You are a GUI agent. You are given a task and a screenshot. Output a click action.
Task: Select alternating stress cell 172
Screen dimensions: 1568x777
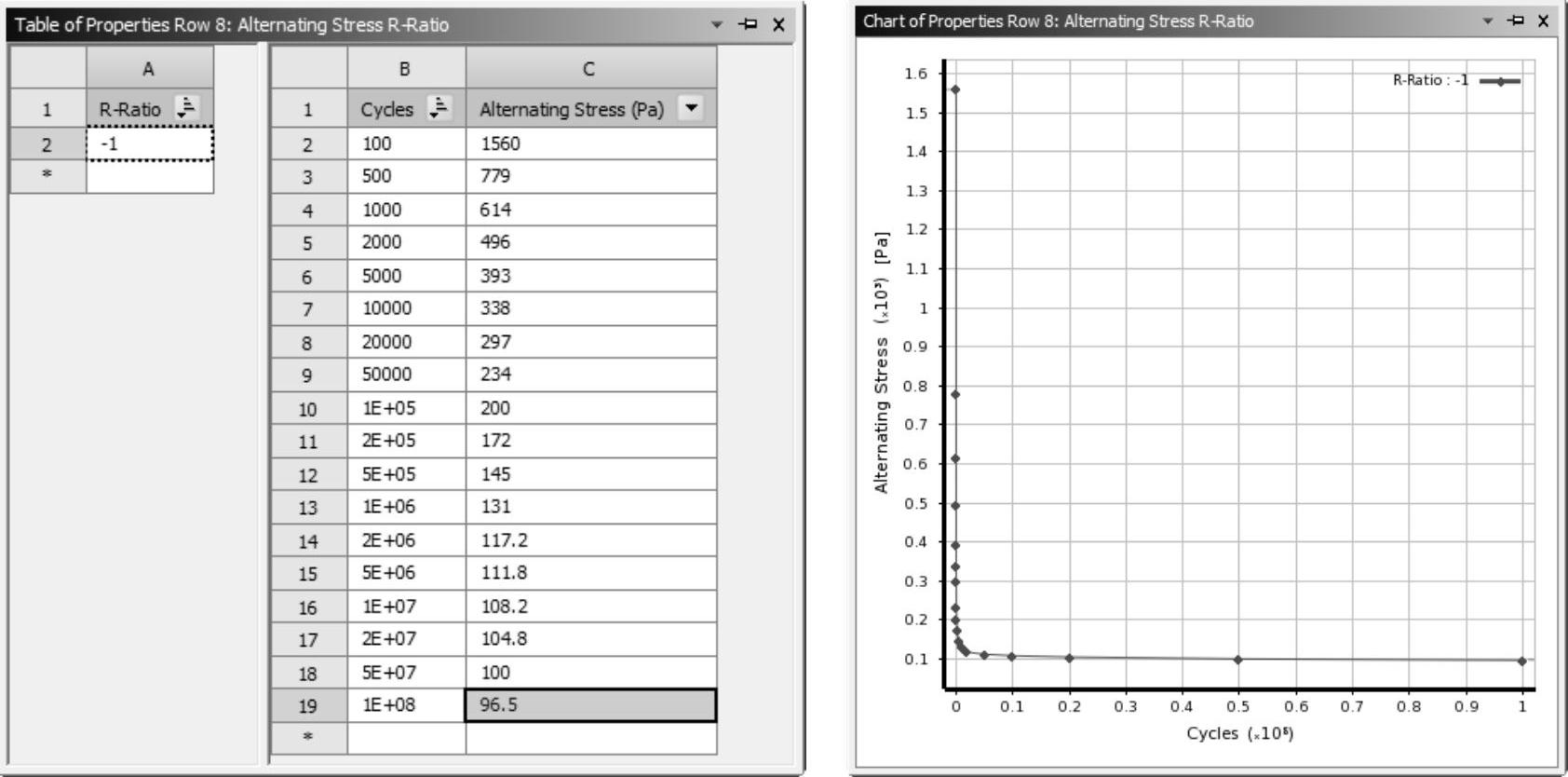[591, 441]
